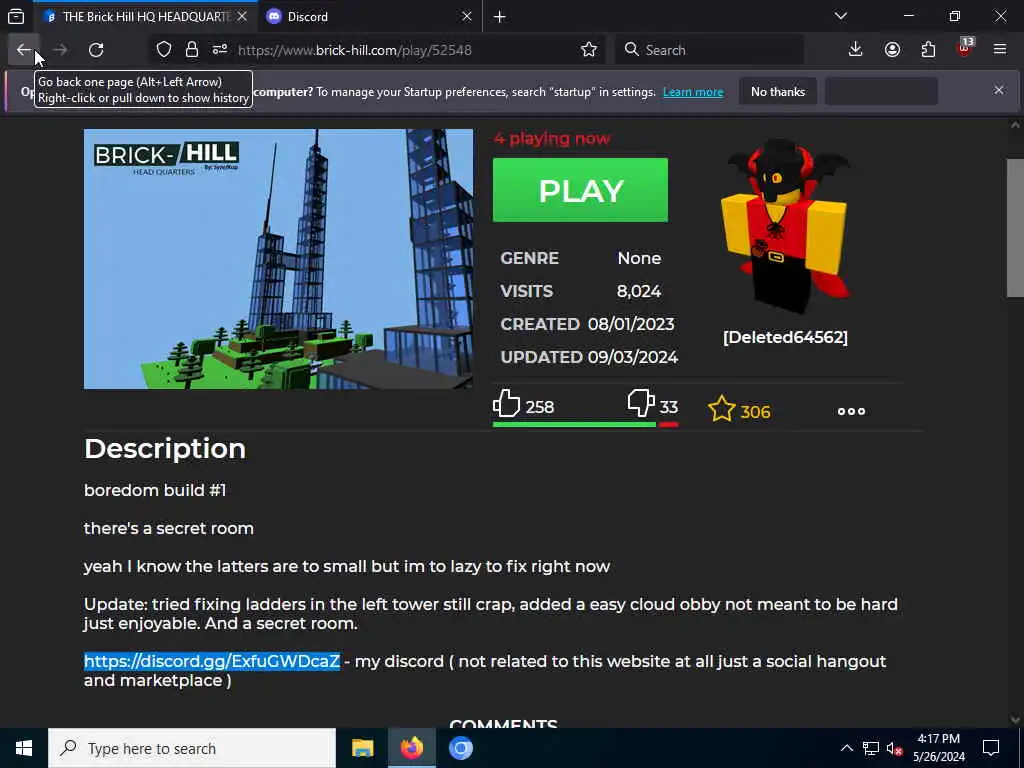The height and width of the screenshot is (768, 1024).
Task: Open a new tab with the plus button
Action: pyautogui.click(x=500, y=17)
